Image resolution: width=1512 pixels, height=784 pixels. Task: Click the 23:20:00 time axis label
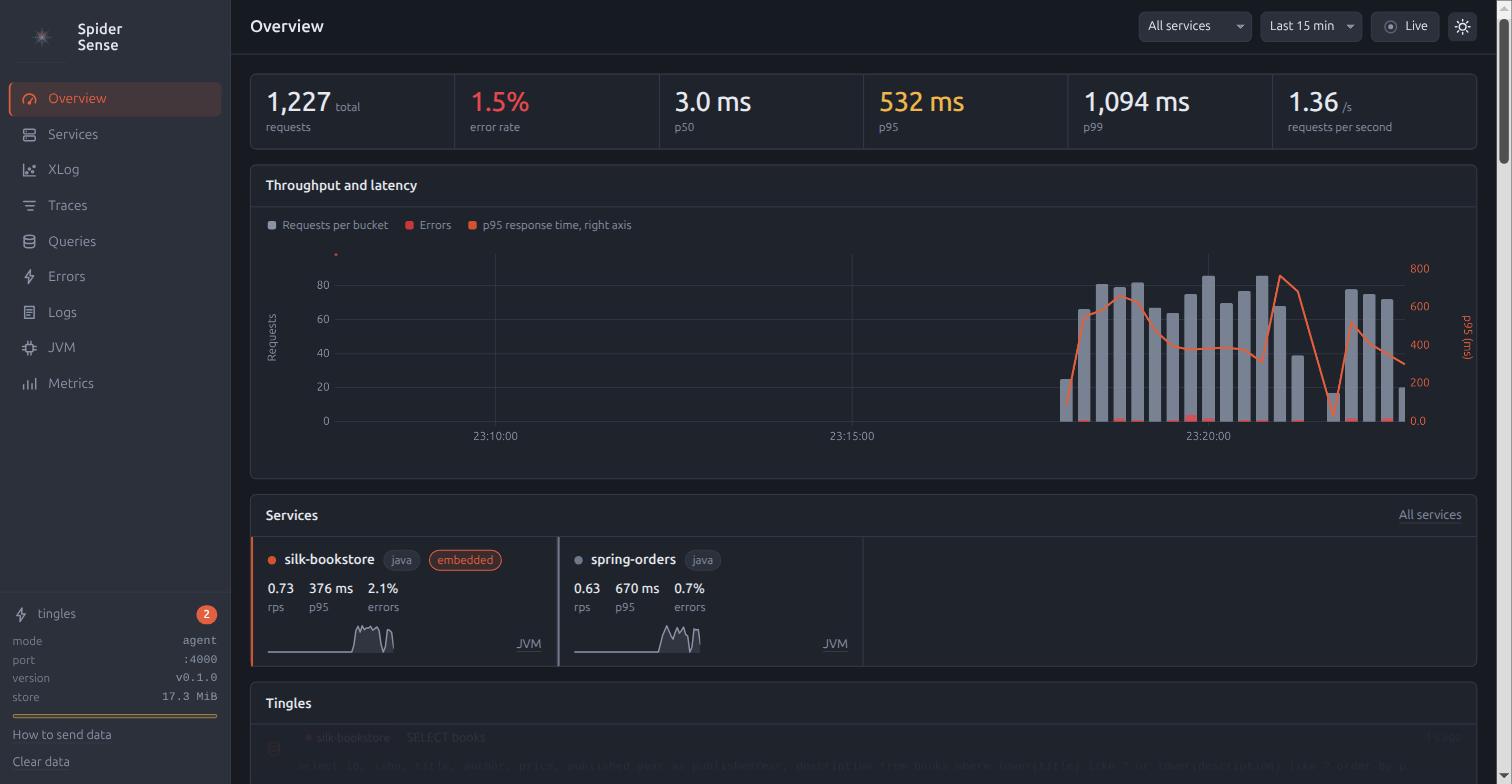pyautogui.click(x=1208, y=436)
